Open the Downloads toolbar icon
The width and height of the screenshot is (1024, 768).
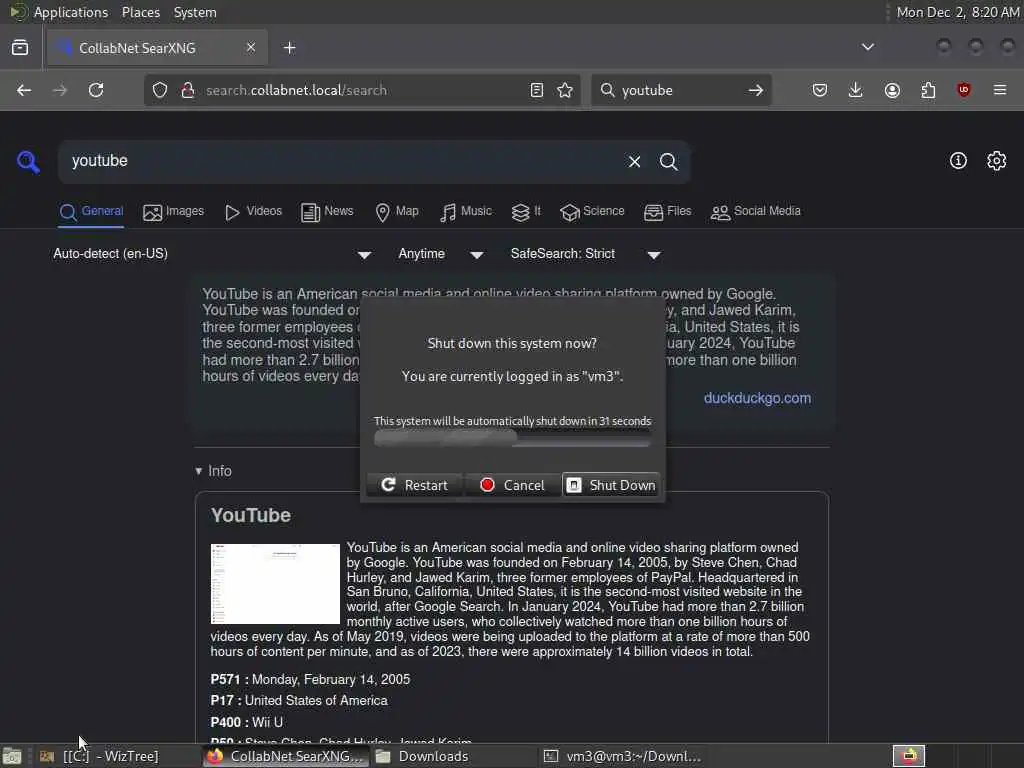pos(855,90)
